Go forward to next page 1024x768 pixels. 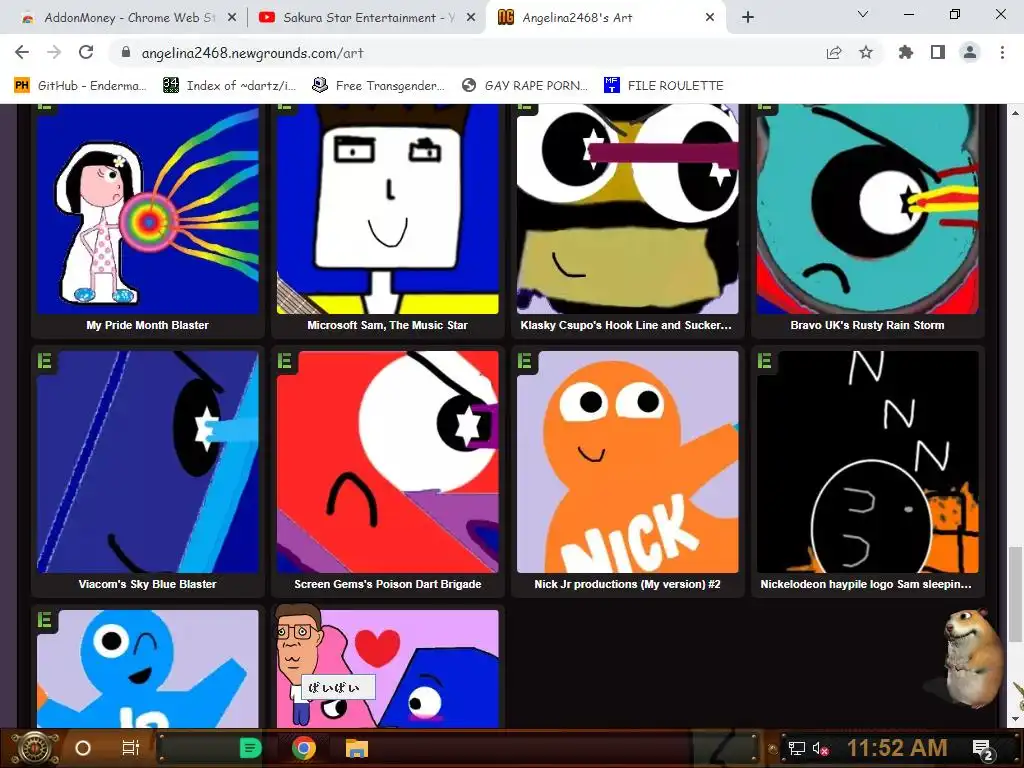pyautogui.click(x=54, y=52)
